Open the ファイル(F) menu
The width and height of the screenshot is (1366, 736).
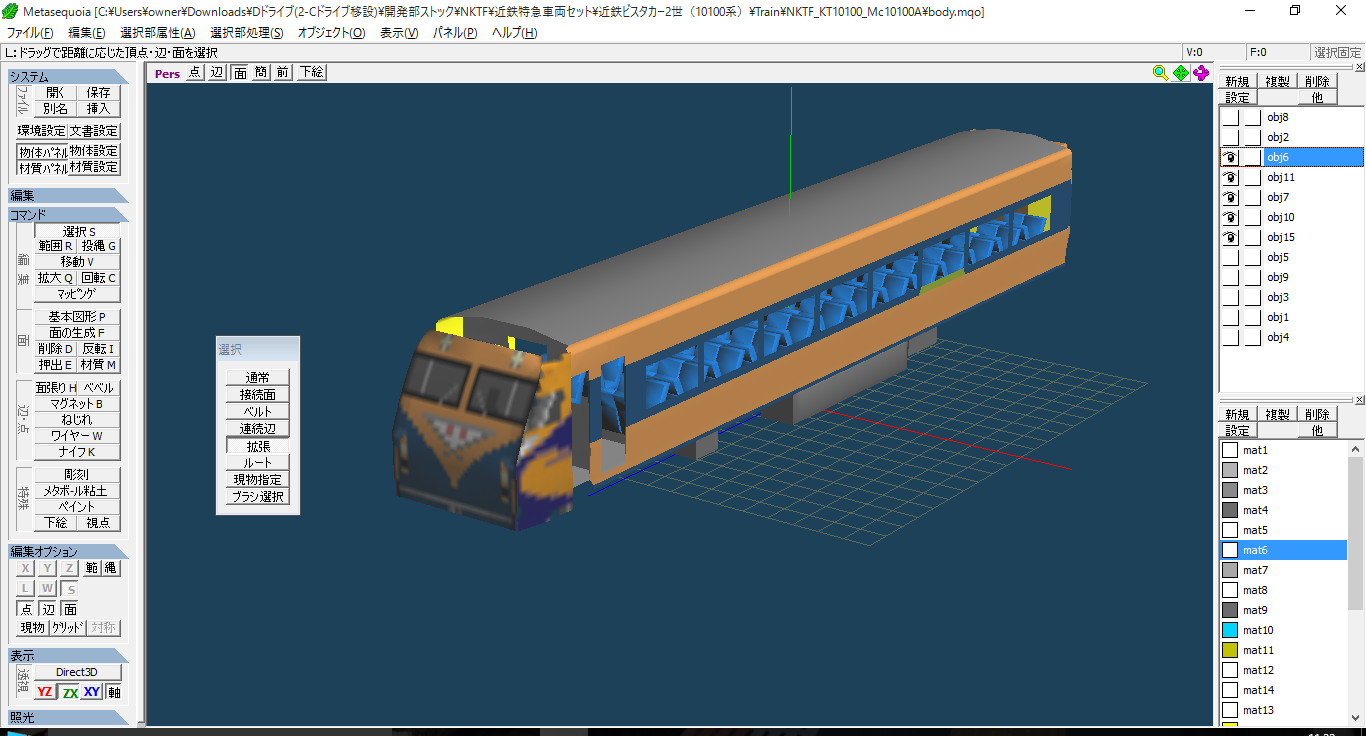pyautogui.click(x=30, y=33)
